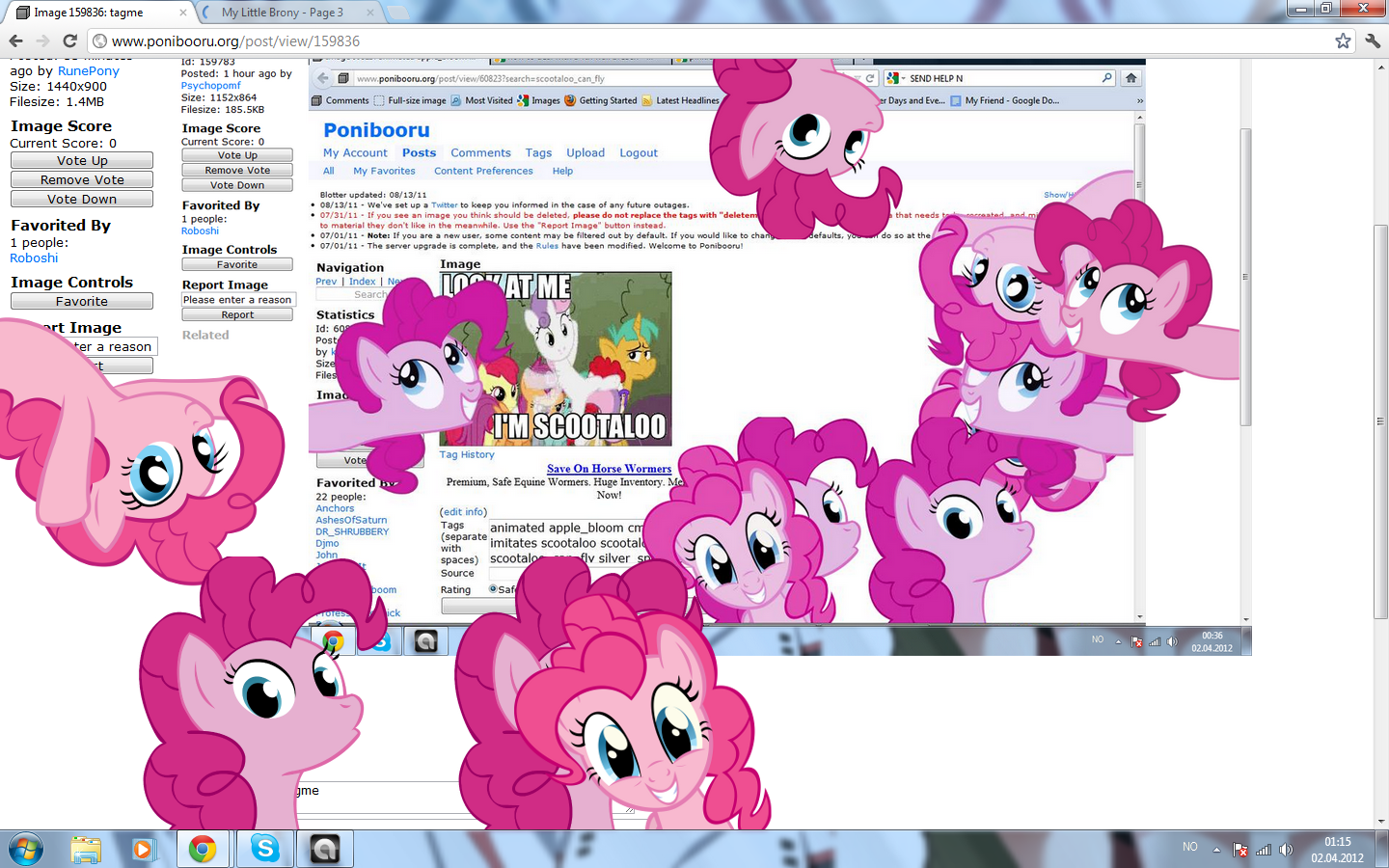Screen dimensions: 1389x868
Task: Open the media player taskbar icon
Action: [143, 850]
